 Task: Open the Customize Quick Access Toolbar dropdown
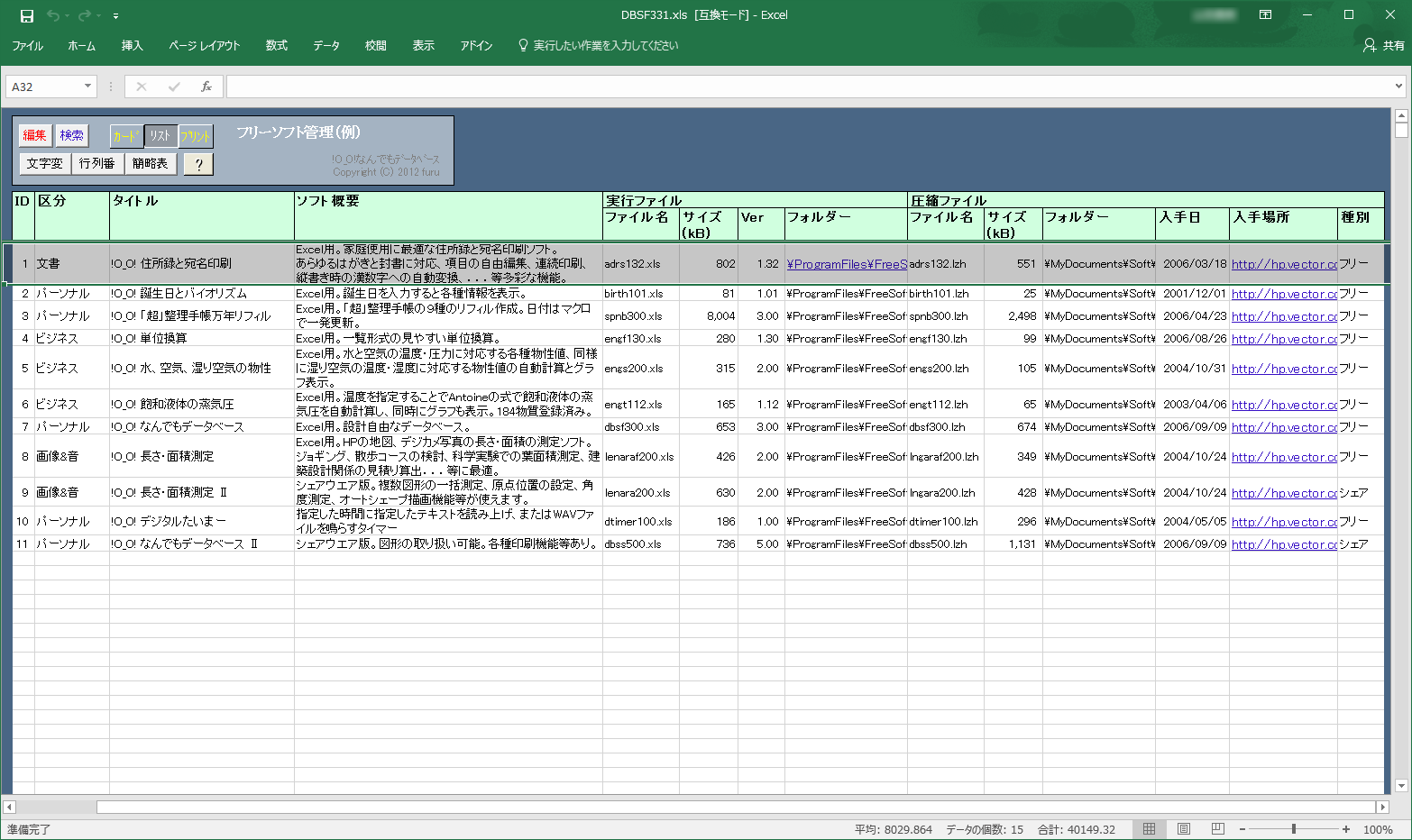(115, 16)
